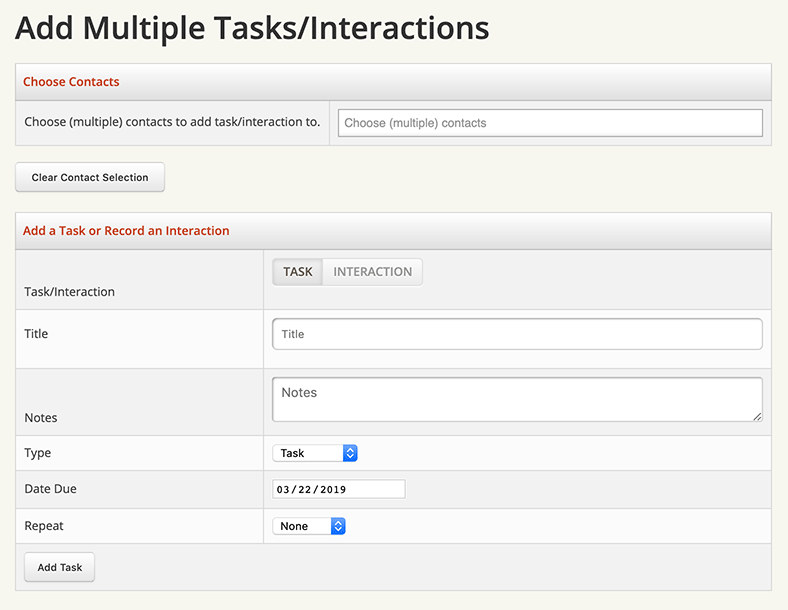
Task: Click inside the Notes text area
Action: [517, 399]
